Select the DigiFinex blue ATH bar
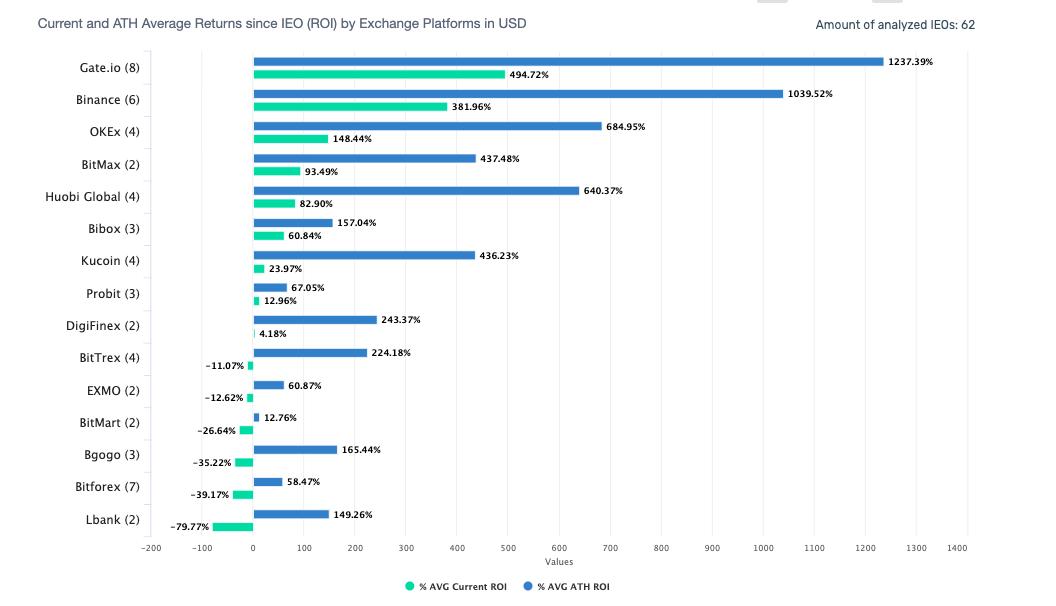The image size is (1056, 606). (x=315, y=321)
